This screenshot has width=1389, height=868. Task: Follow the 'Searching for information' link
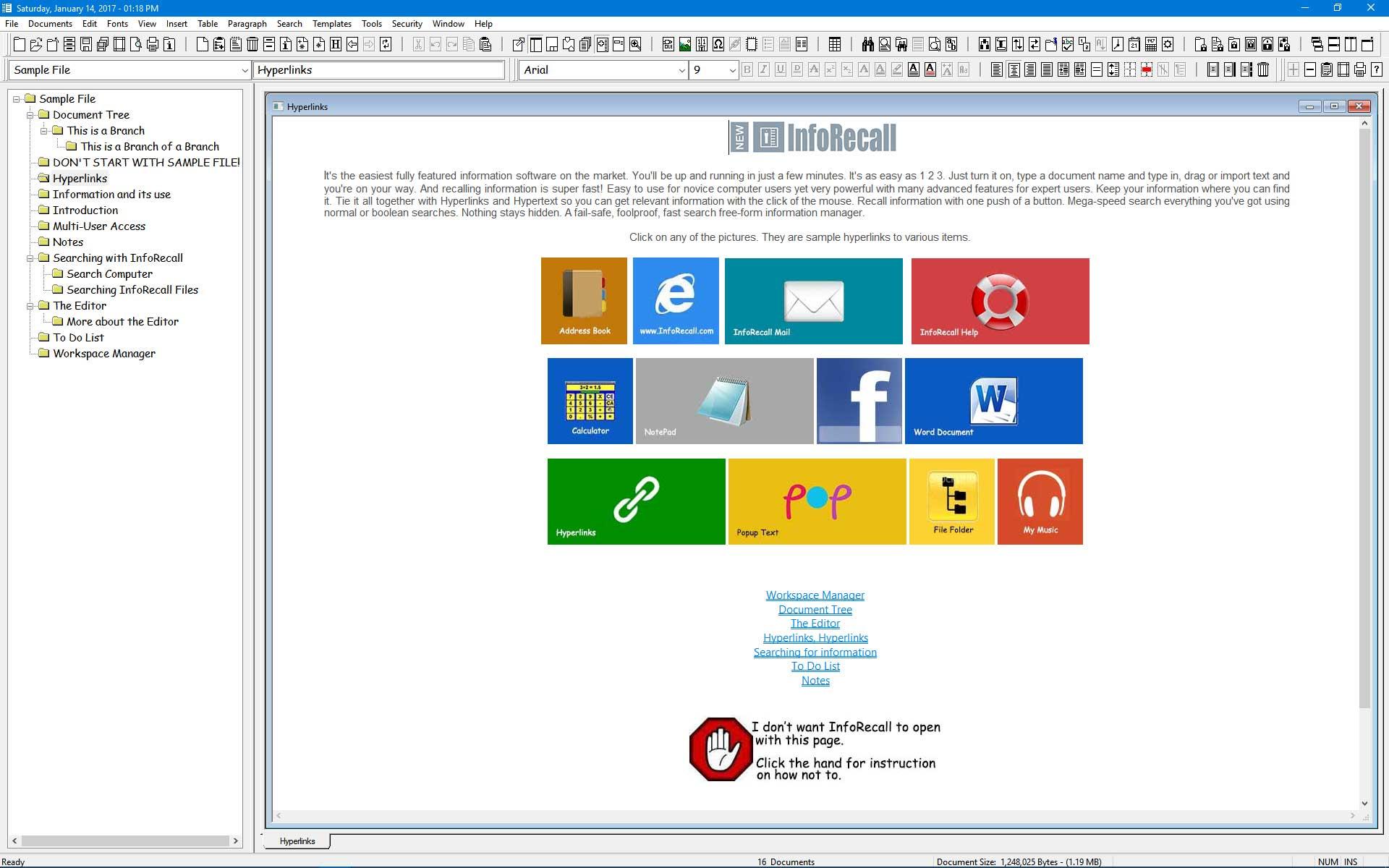tap(815, 652)
